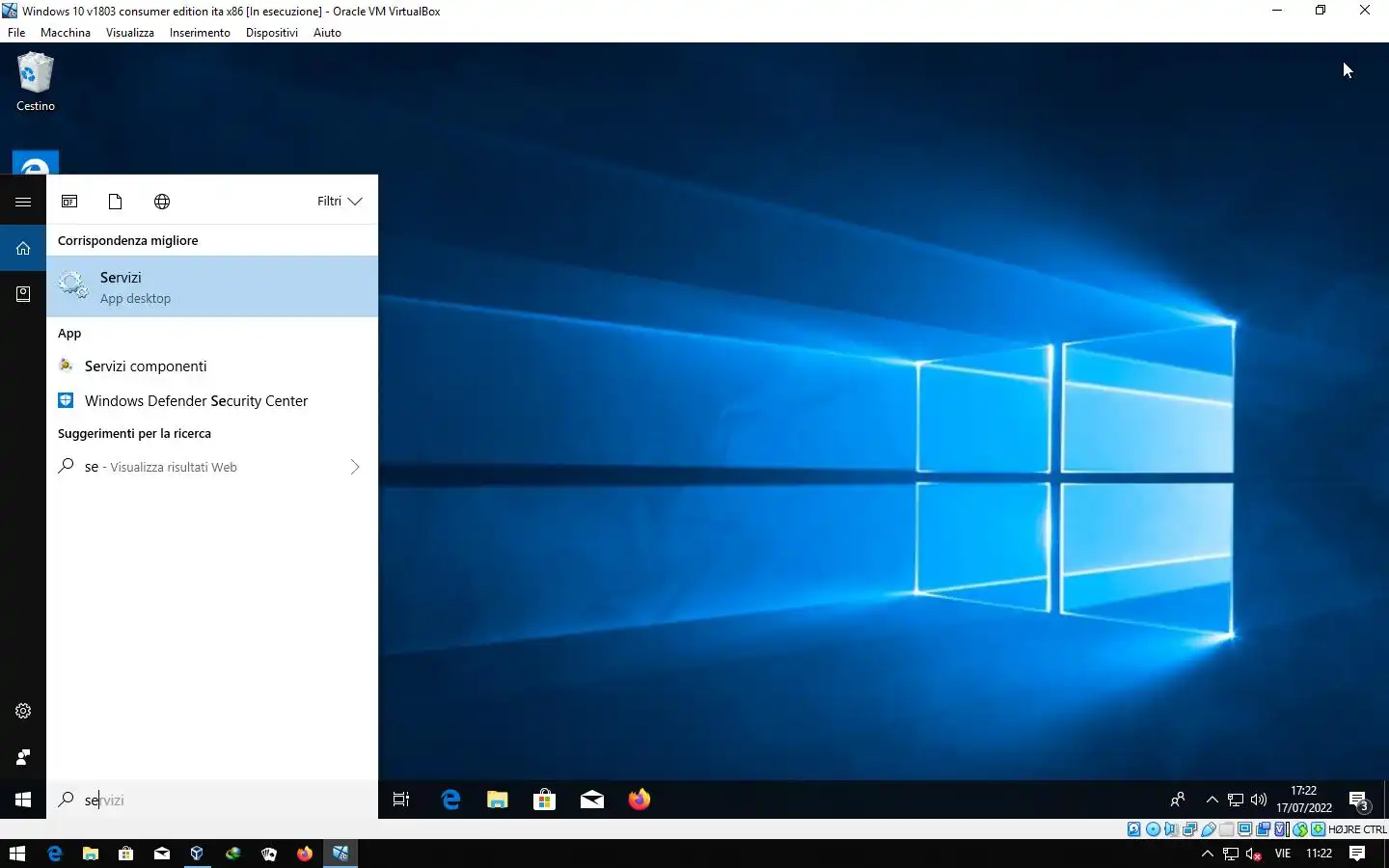
Task: Open the feedback icon in search sidebar
Action: [23, 757]
